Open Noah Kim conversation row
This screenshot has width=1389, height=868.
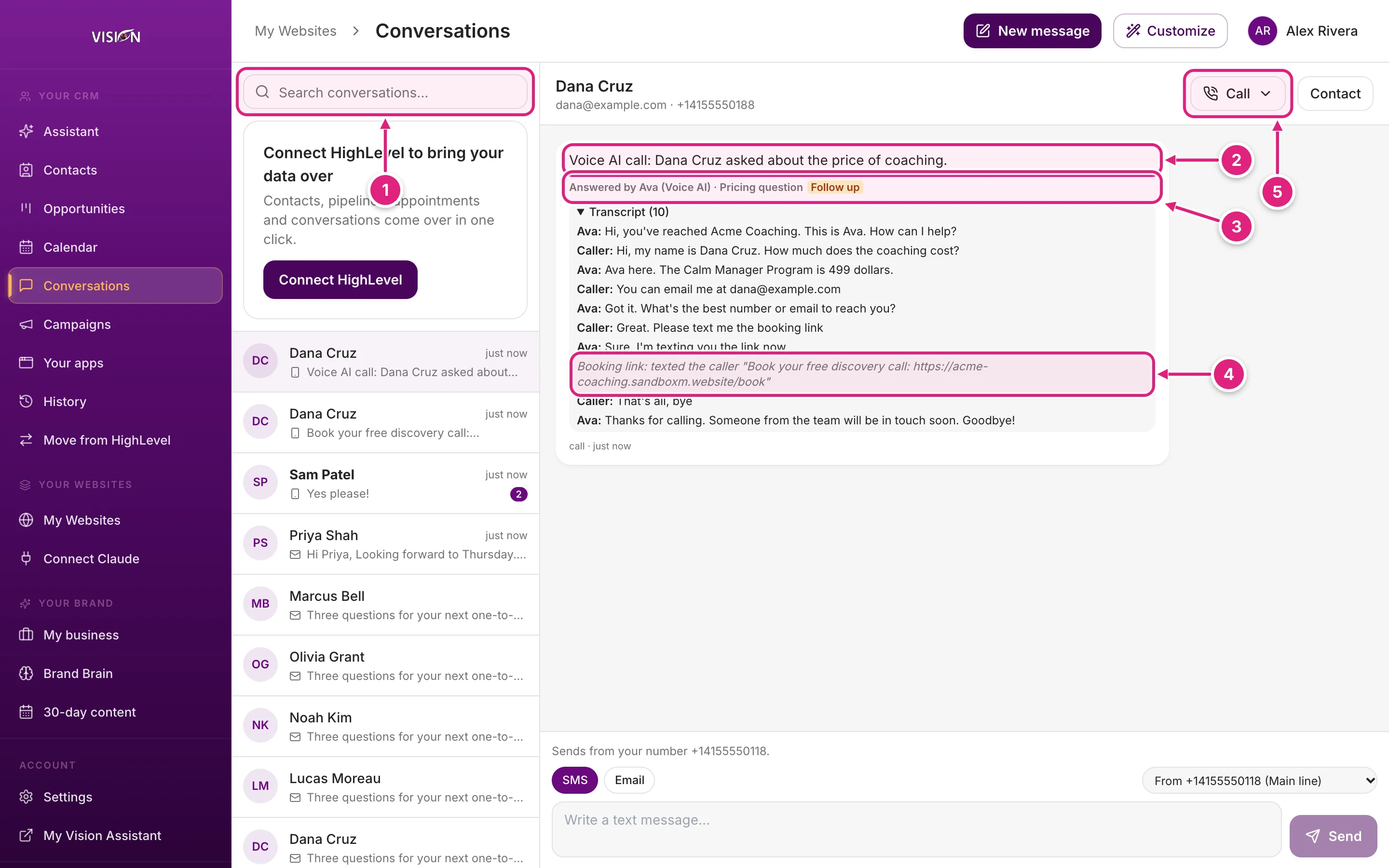pos(385,726)
